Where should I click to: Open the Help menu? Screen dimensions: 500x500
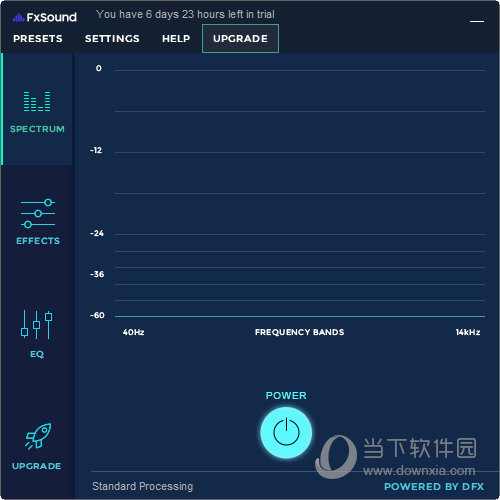(x=176, y=39)
